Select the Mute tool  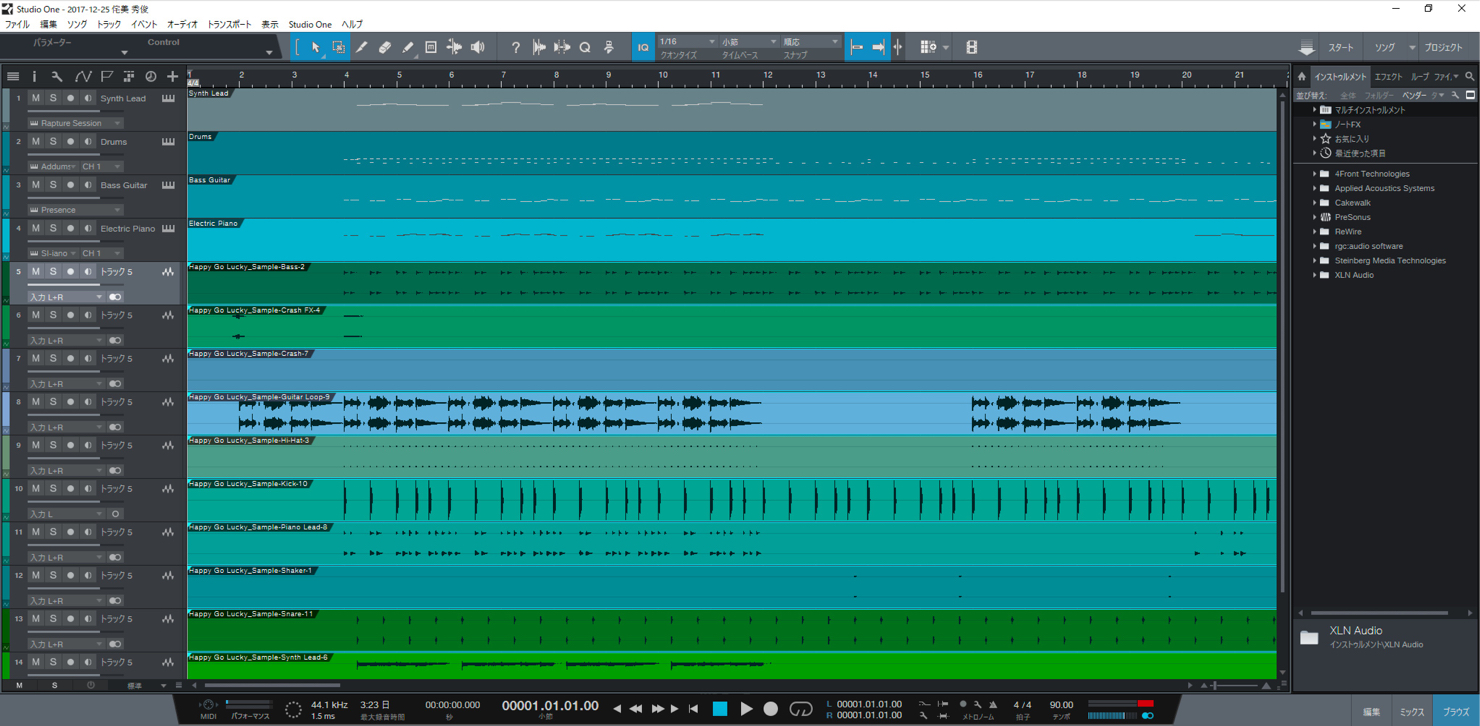pyautogui.click(x=431, y=47)
